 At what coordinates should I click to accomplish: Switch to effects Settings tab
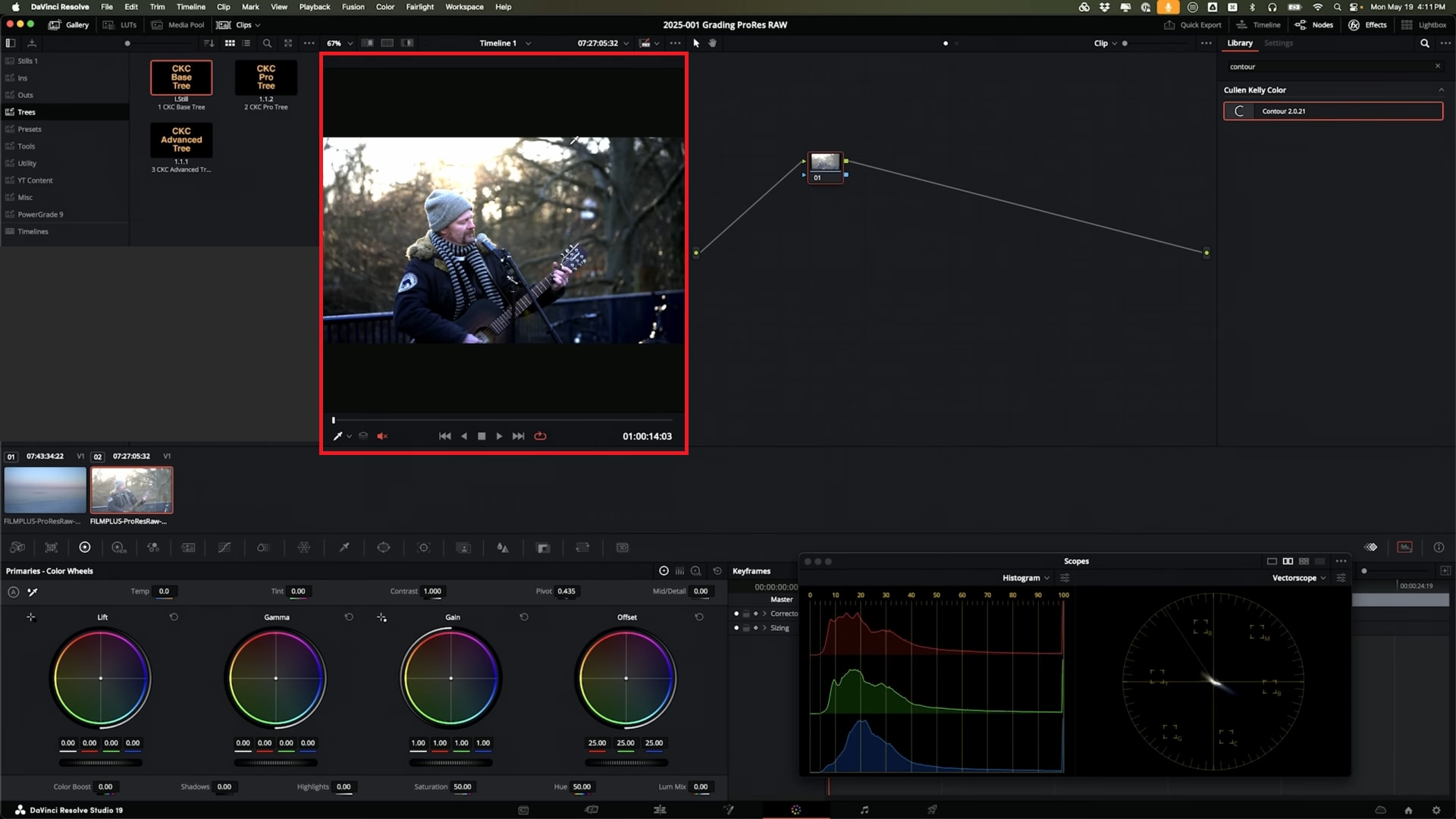click(1279, 43)
